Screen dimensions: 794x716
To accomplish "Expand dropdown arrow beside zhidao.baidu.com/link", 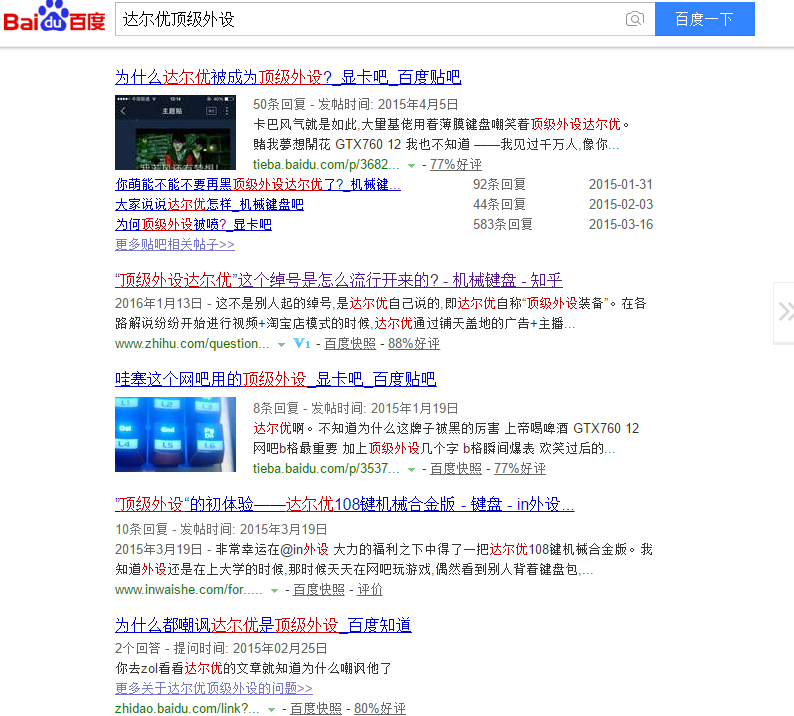I will click(x=271, y=710).
